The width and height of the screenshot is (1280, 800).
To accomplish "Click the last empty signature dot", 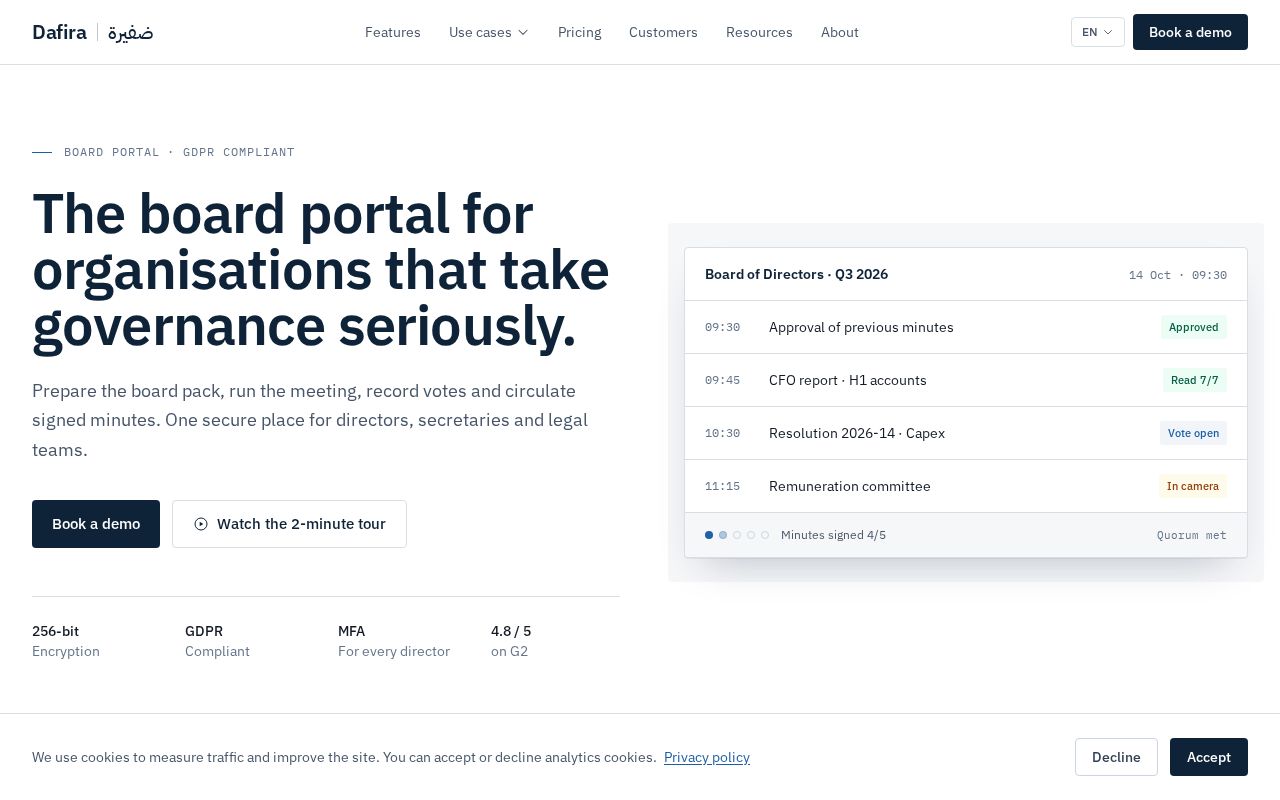I will coord(765,535).
